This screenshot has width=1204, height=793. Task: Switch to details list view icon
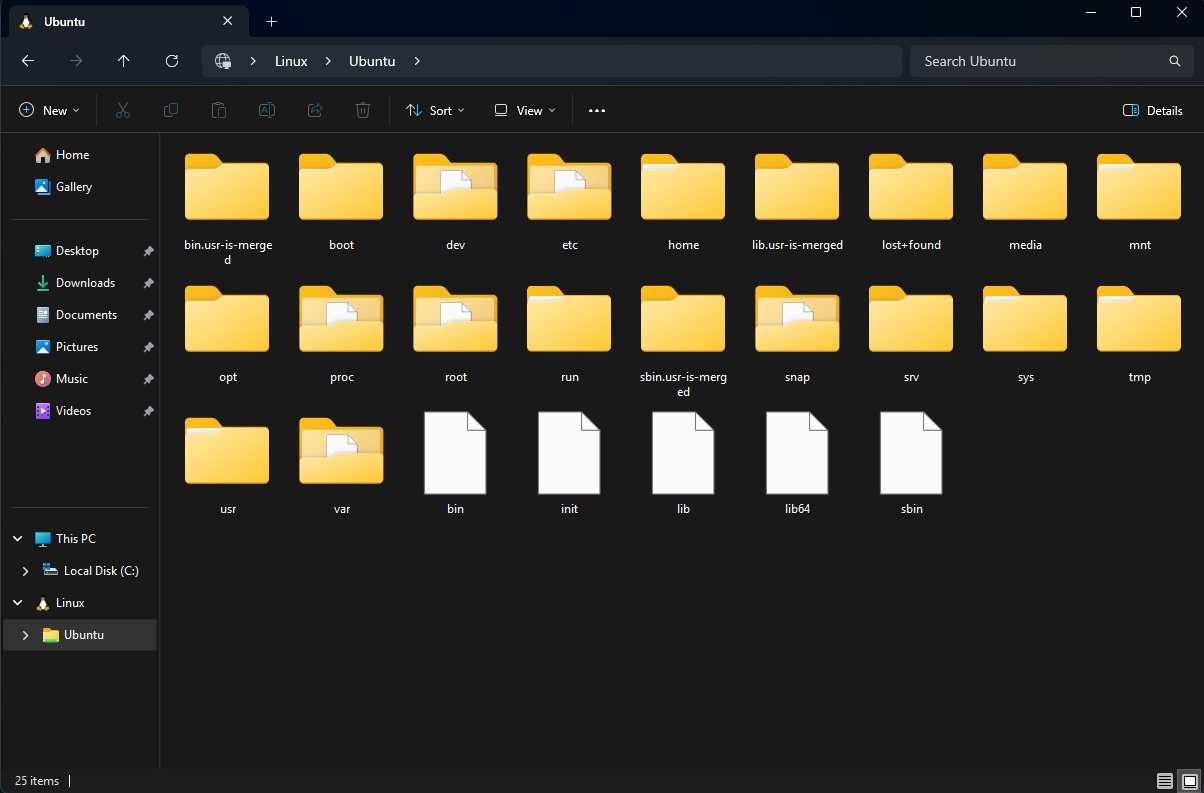(1165, 781)
